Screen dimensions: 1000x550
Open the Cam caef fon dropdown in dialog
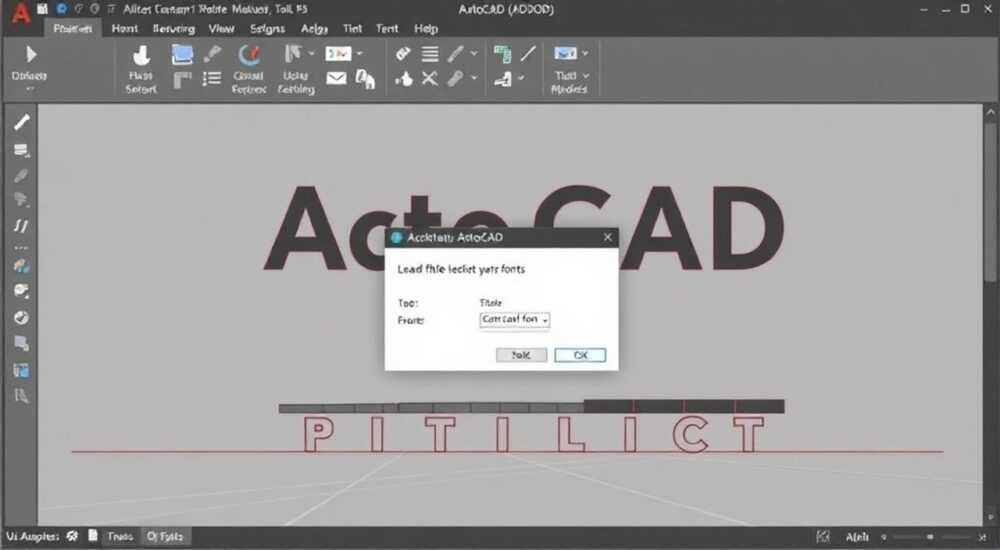pos(515,320)
